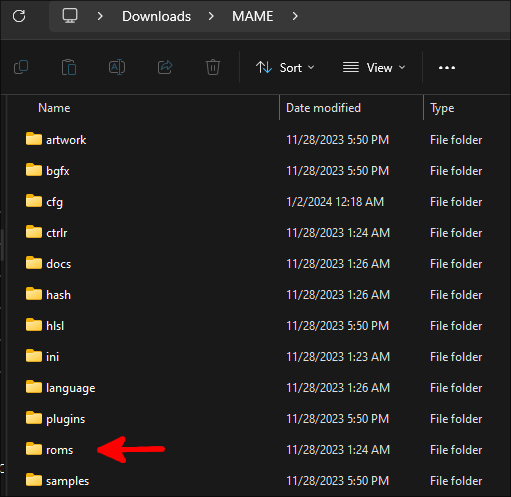Click the ctrlr folder name
The width and height of the screenshot is (511, 497).
point(57,233)
